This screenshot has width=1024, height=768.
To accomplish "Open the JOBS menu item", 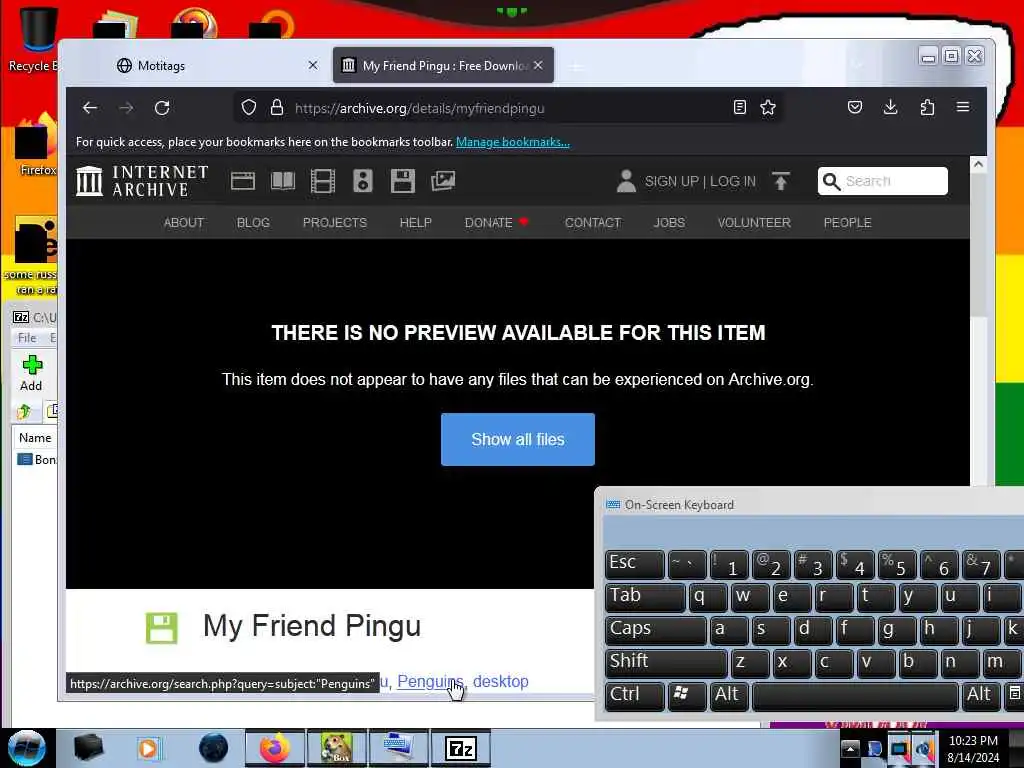I will click(669, 223).
